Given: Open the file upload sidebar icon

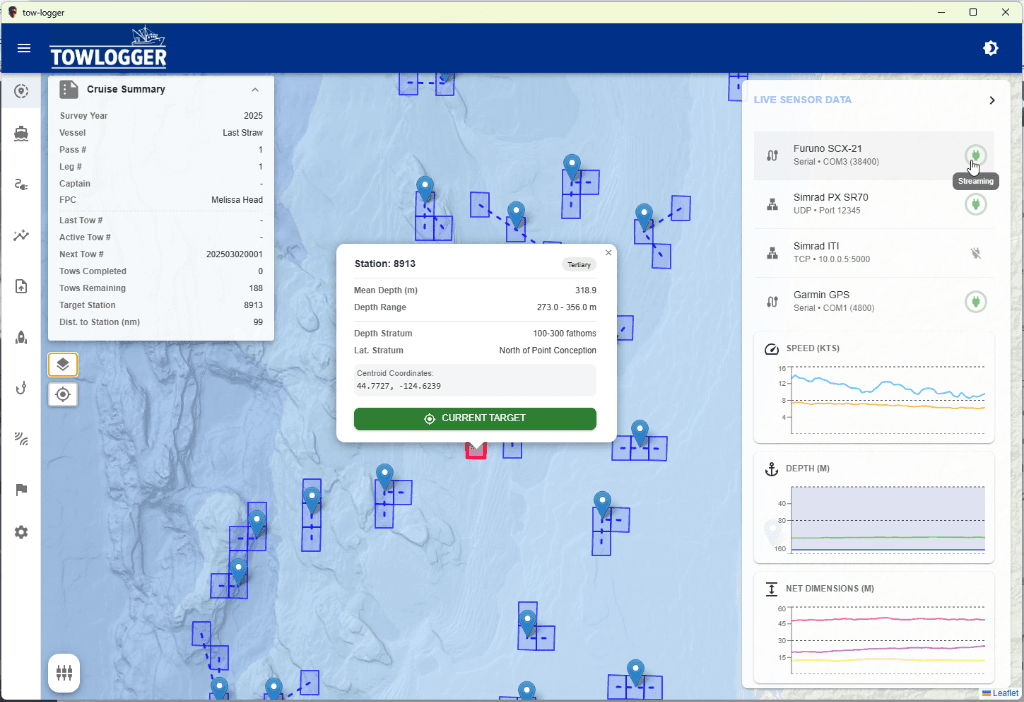Looking at the screenshot, I should click(21, 287).
